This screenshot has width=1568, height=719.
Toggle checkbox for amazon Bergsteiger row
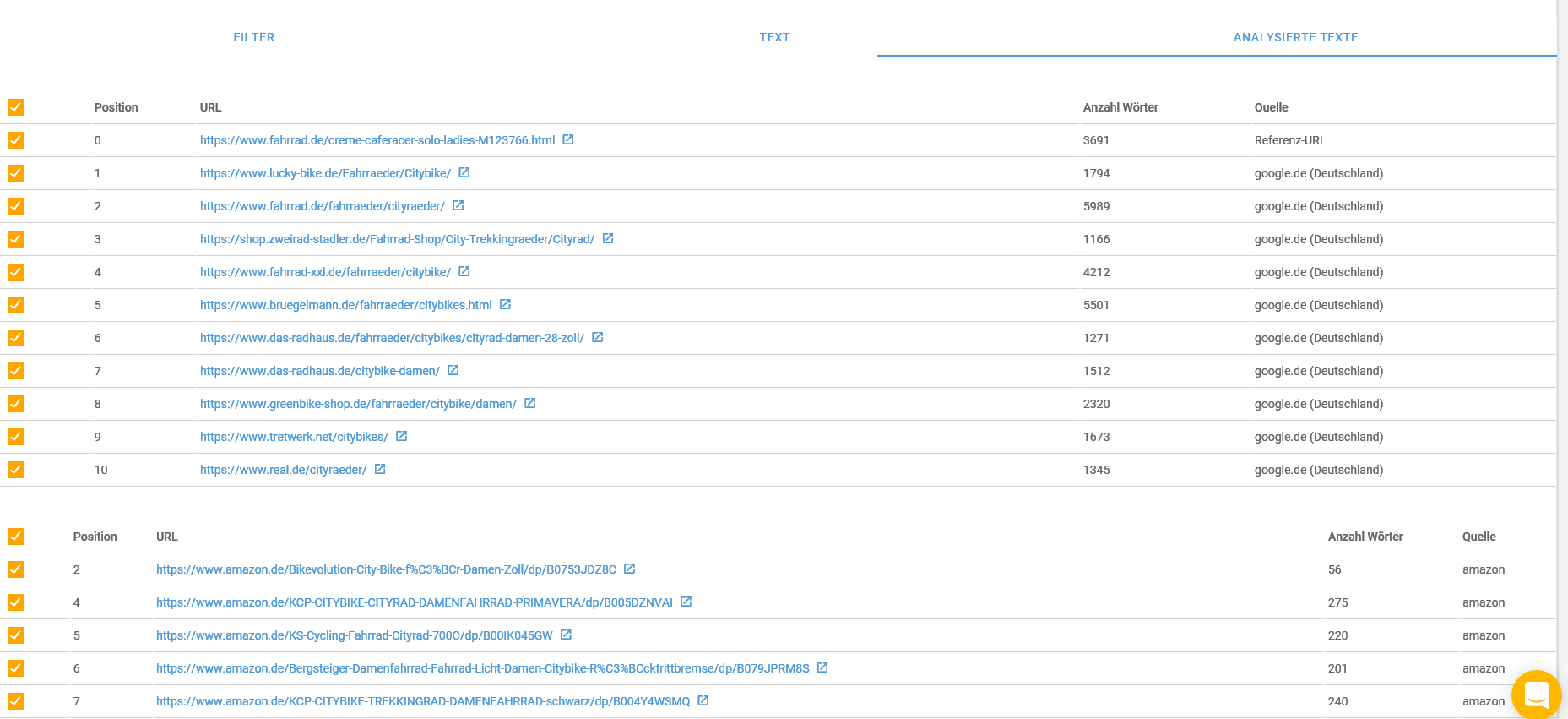click(x=16, y=668)
